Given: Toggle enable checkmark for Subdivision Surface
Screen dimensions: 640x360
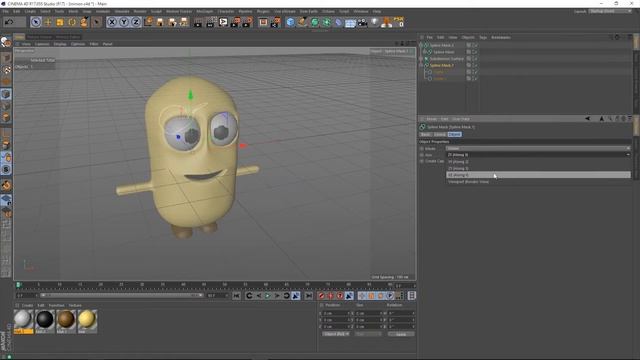Looking at the screenshot, I should coord(476,59).
